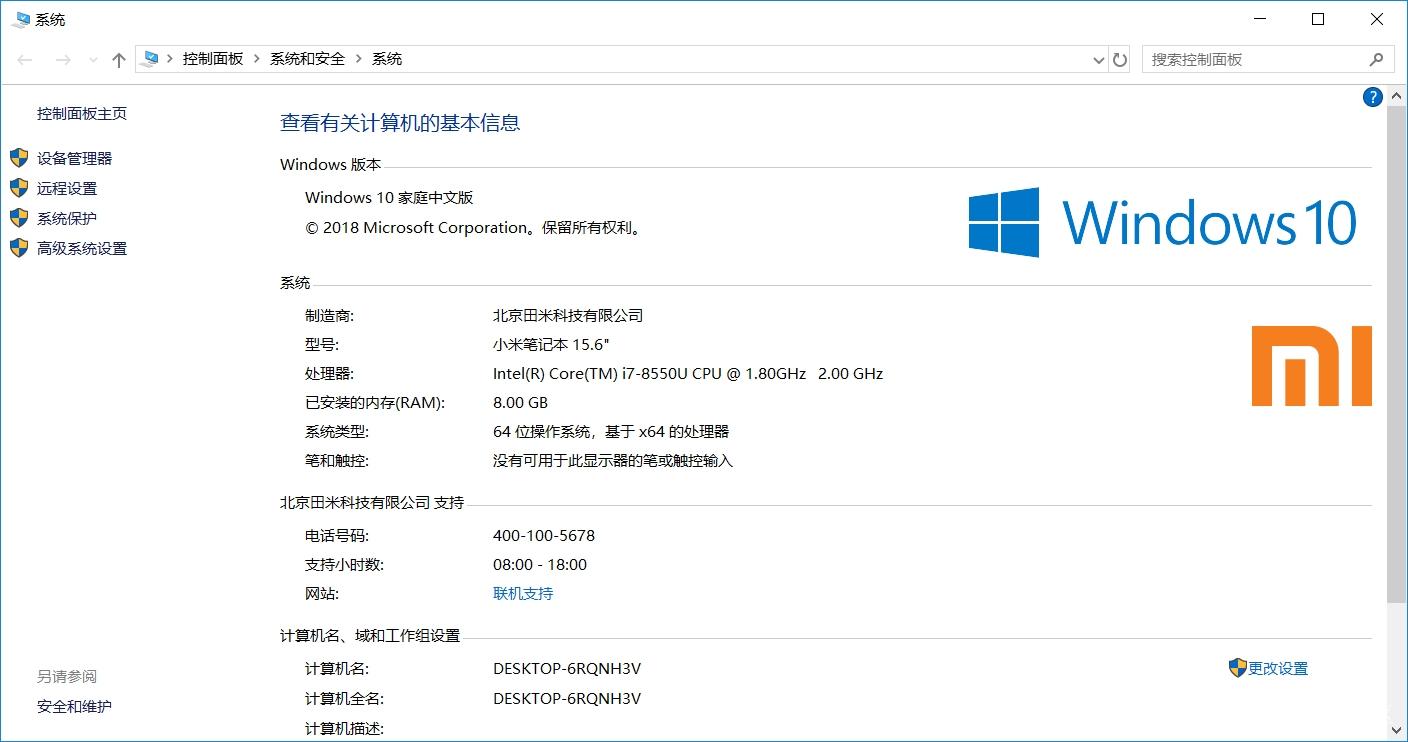Navigate to 控制面板 in the breadcrumb

point(213,59)
